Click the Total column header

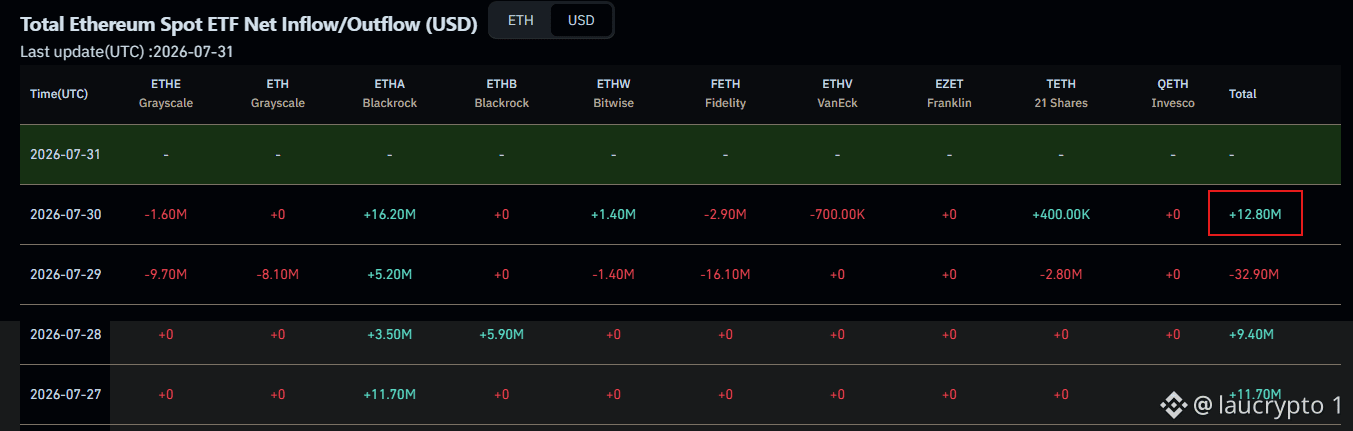pyautogui.click(x=1243, y=94)
